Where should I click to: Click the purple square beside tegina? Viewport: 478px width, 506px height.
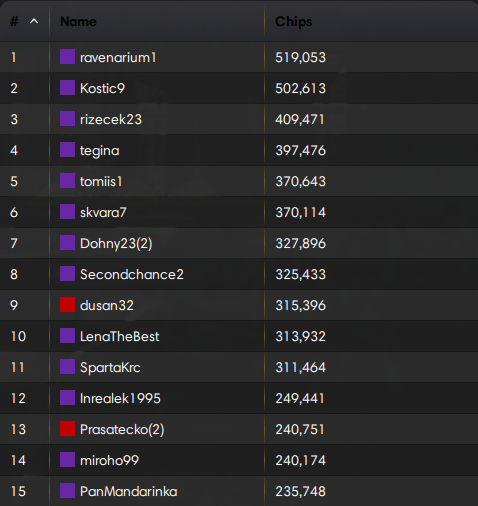(x=67, y=150)
